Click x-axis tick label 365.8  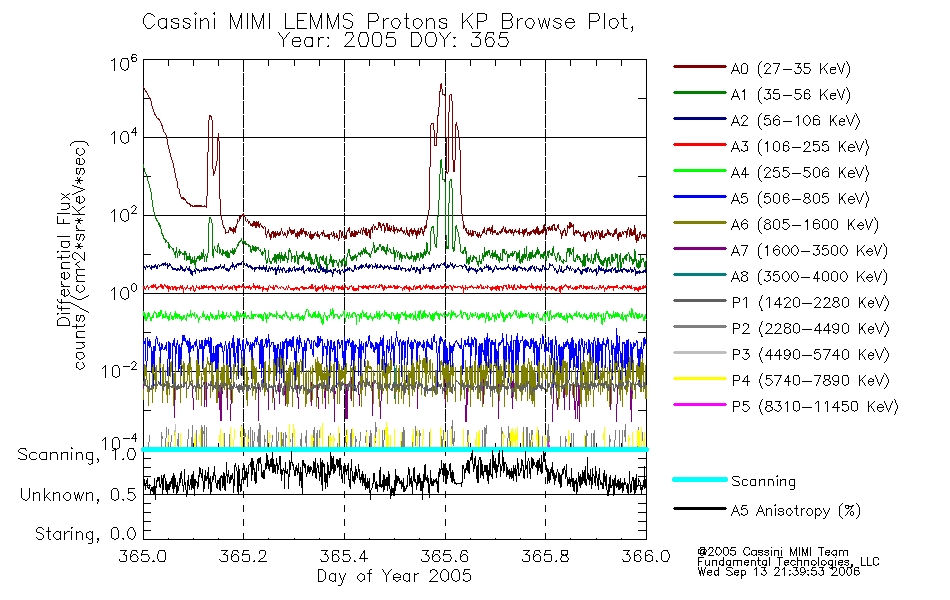(x=545, y=556)
